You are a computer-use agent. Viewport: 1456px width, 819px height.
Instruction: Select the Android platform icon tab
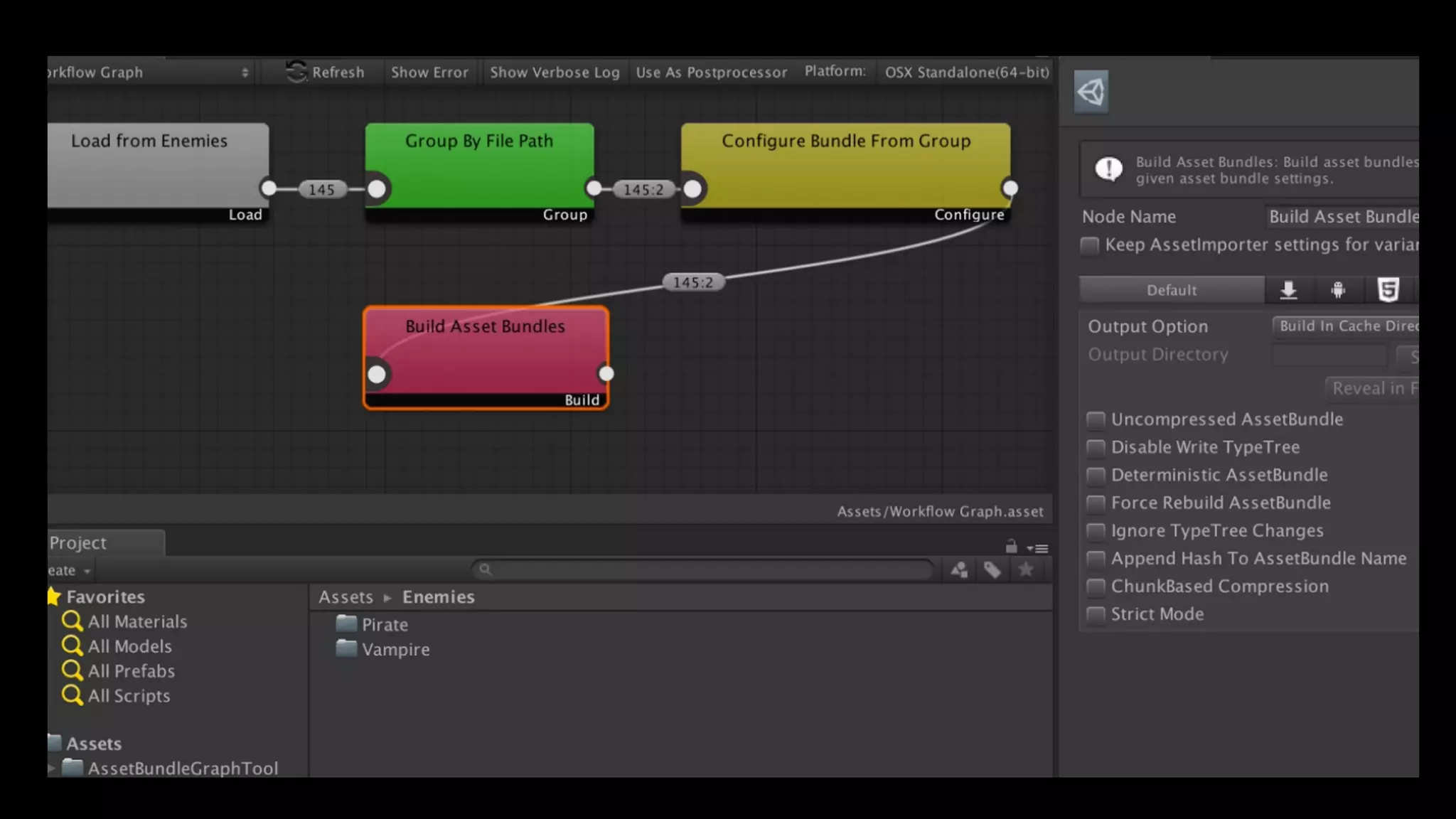point(1338,290)
